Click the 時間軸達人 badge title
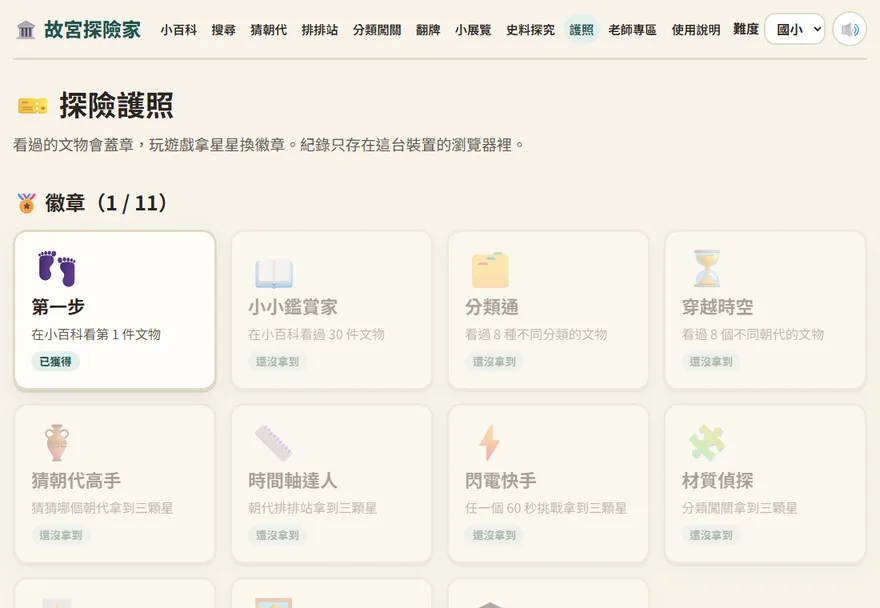Image resolution: width=880 pixels, height=608 pixels. tap(293, 481)
